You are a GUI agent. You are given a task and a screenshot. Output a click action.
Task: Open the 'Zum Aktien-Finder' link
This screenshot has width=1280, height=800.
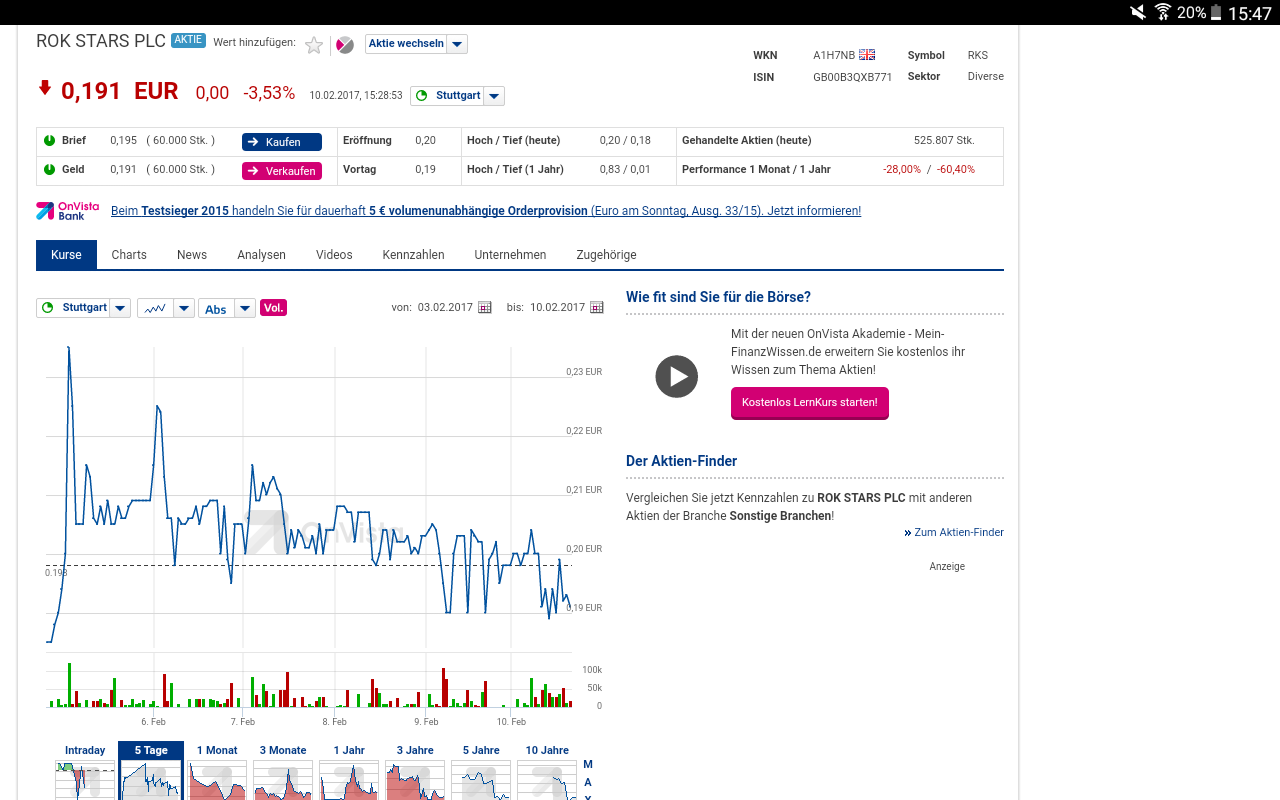958,532
